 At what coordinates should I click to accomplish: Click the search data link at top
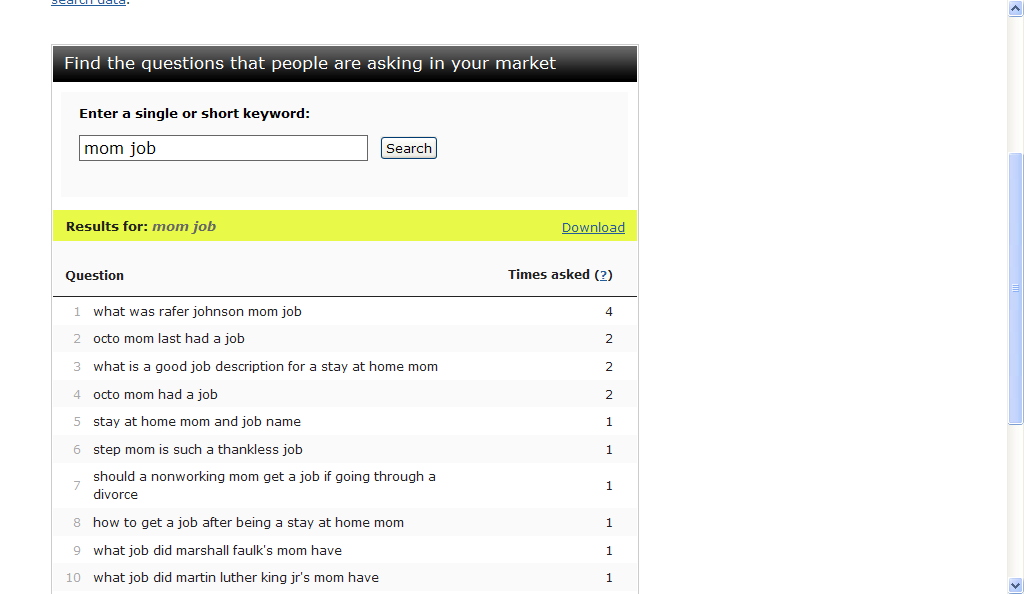[x=89, y=3]
